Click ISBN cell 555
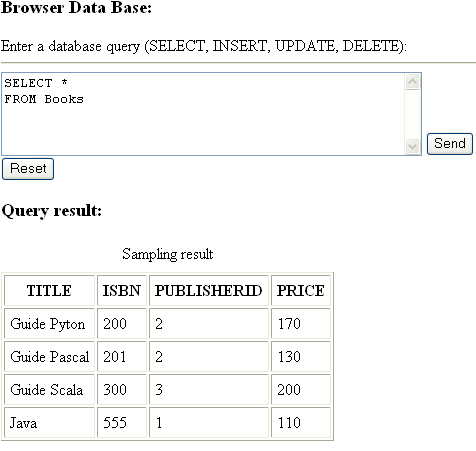This screenshot has width=476, height=451. pyautogui.click(x=122, y=422)
